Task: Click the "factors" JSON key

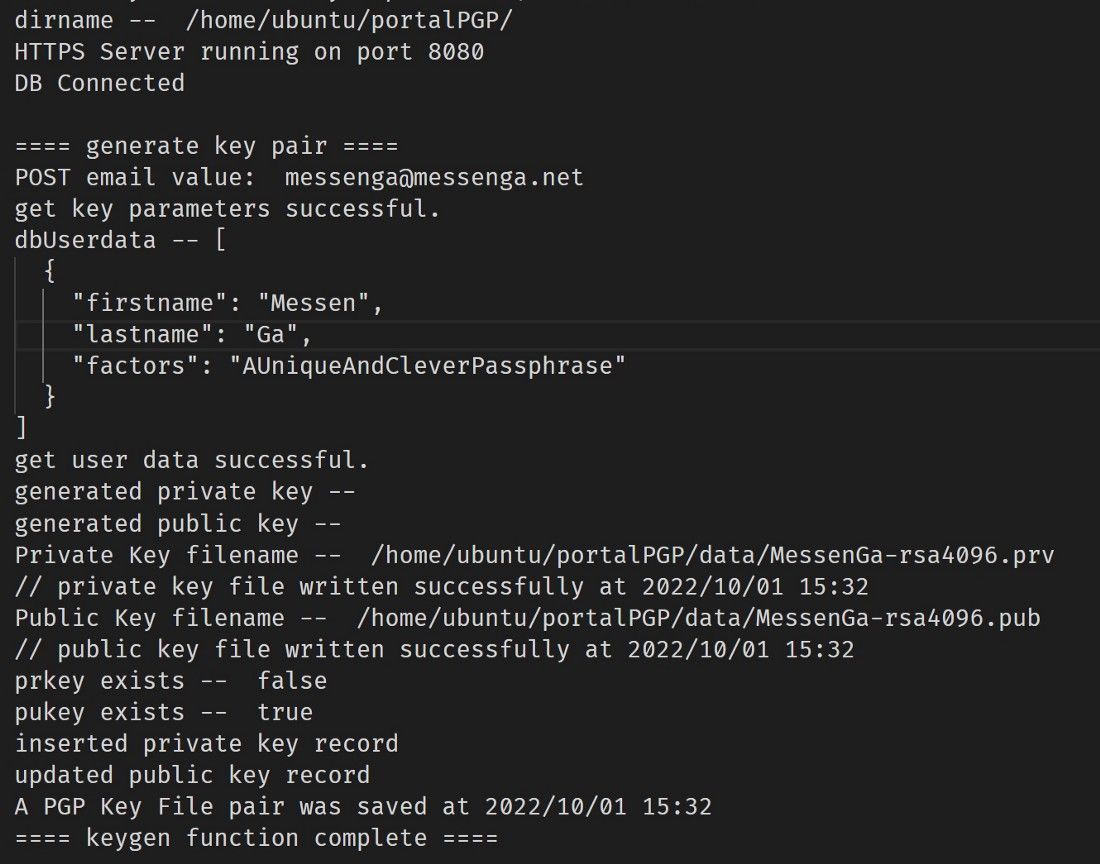Action: [x=129, y=366]
